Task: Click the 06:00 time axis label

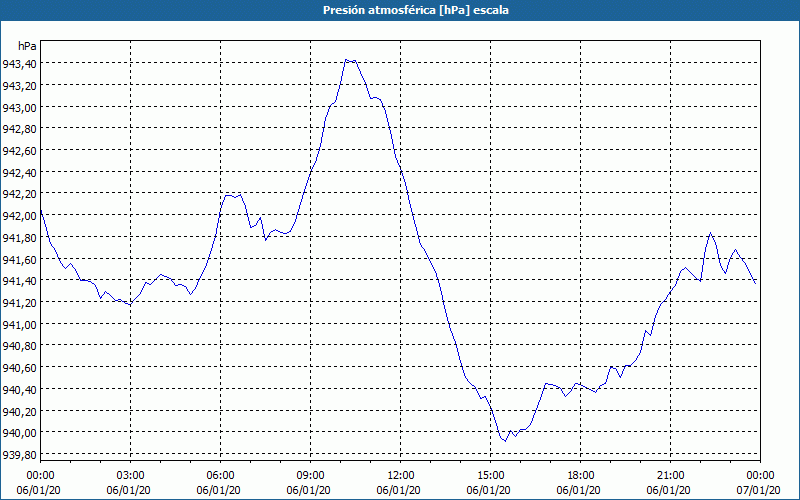Action: click(x=220, y=476)
